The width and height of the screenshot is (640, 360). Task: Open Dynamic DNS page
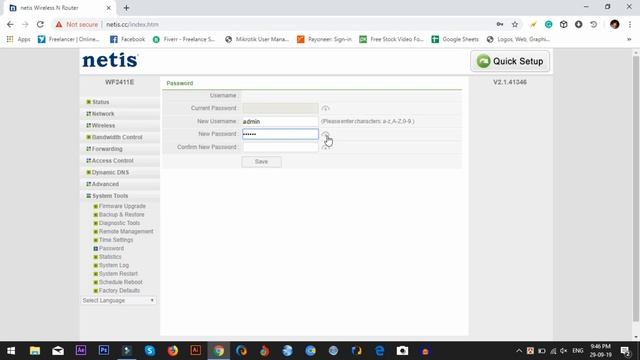110,173
